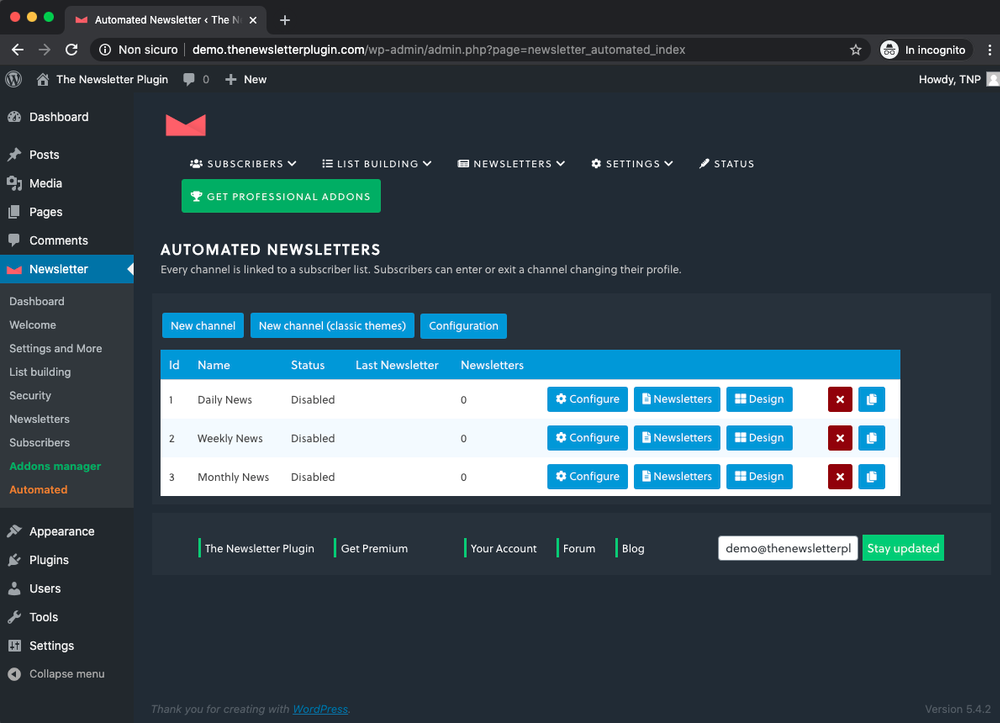The image size is (1000, 723).
Task: Delete the Weekly News channel
Action: click(x=840, y=438)
